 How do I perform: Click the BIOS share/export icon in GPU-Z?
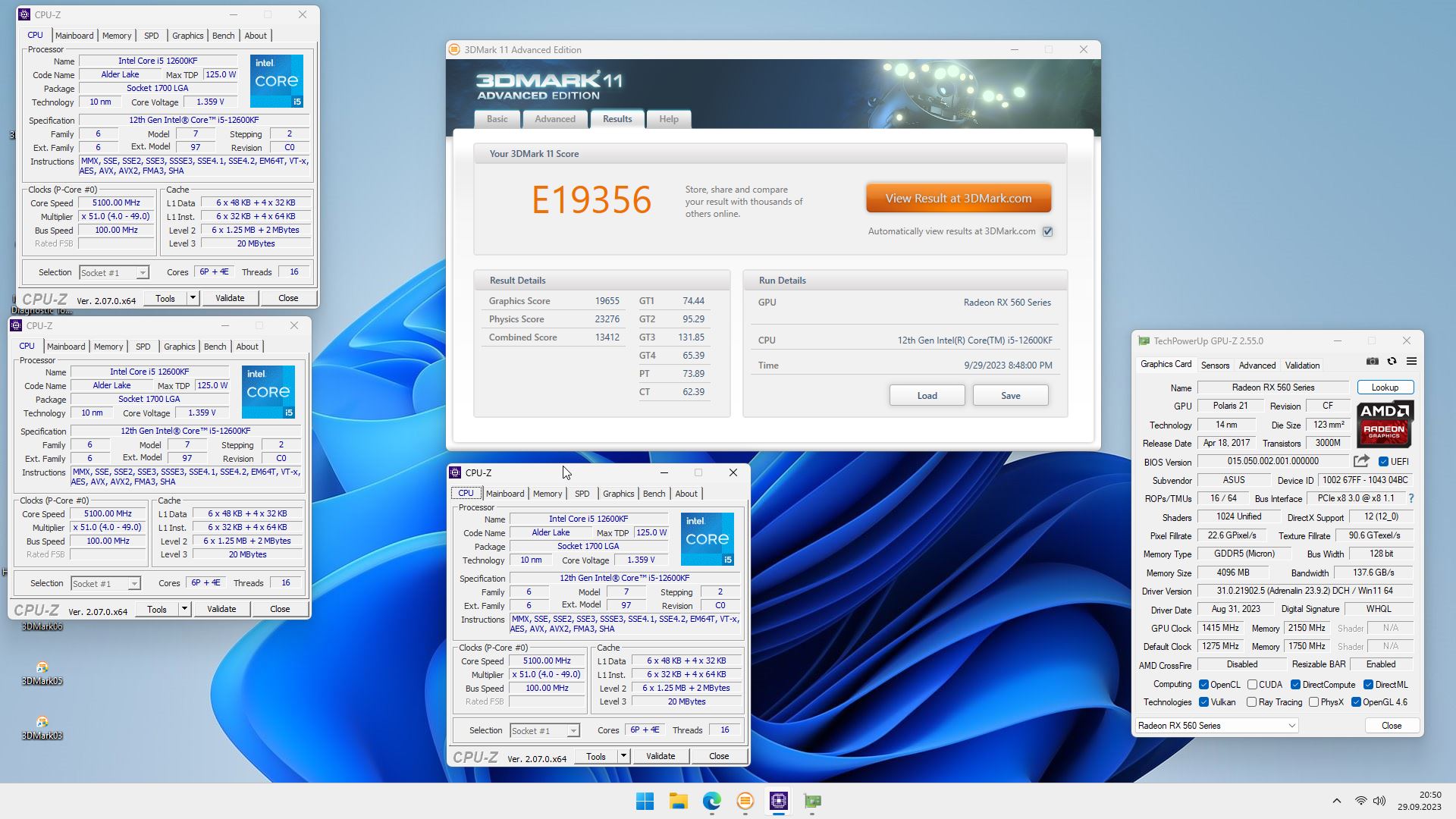[x=1361, y=461]
